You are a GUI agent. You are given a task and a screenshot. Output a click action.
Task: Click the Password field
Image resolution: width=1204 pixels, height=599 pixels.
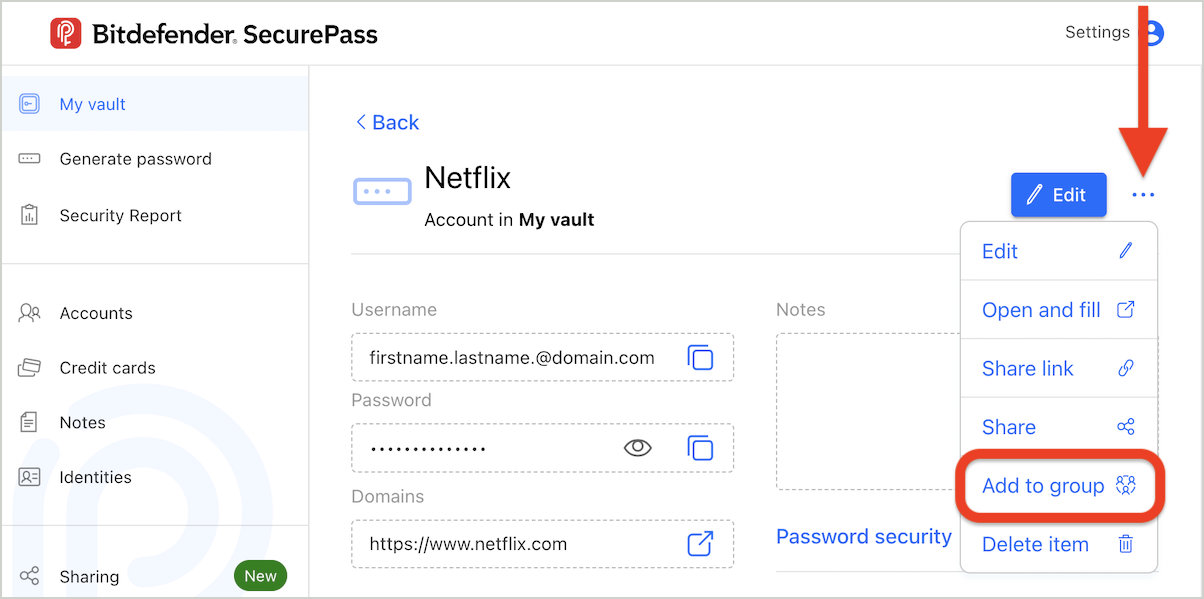point(542,448)
